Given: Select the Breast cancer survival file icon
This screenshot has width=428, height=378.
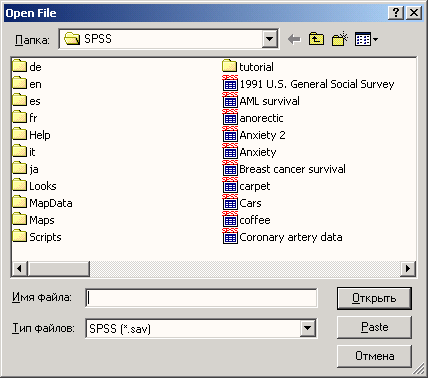Looking at the screenshot, I should [x=230, y=168].
